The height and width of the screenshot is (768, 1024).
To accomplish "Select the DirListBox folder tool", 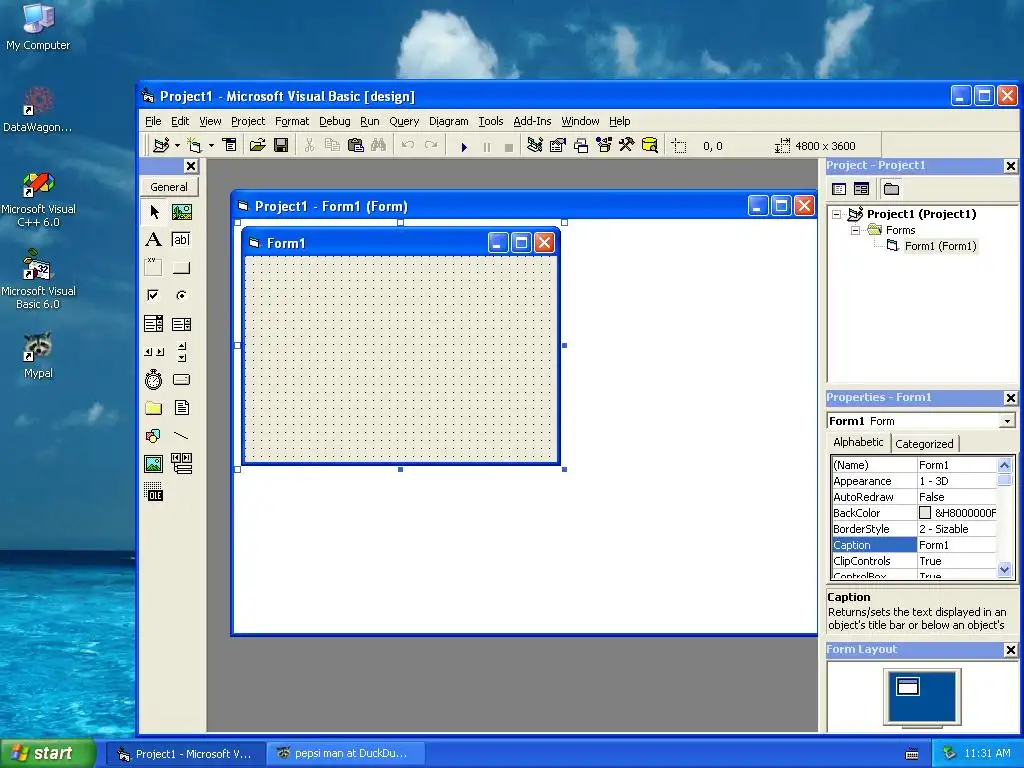I will coord(153,408).
